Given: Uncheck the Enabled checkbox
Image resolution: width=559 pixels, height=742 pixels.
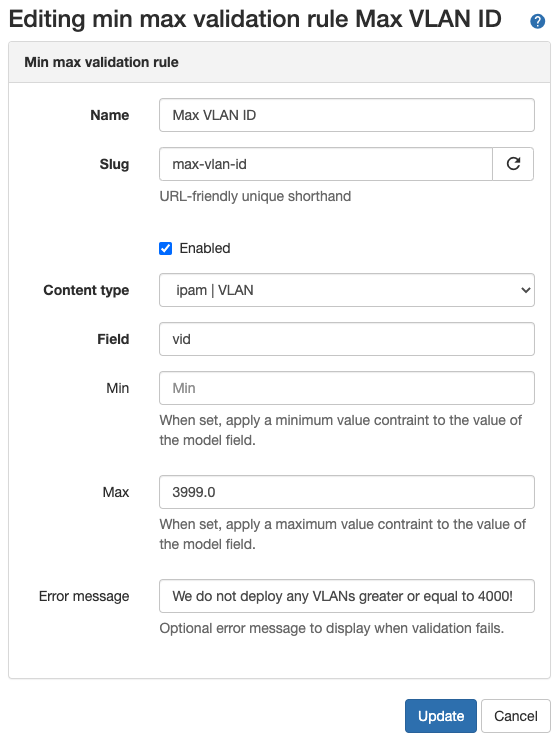Looking at the screenshot, I should [x=165, y=248].
